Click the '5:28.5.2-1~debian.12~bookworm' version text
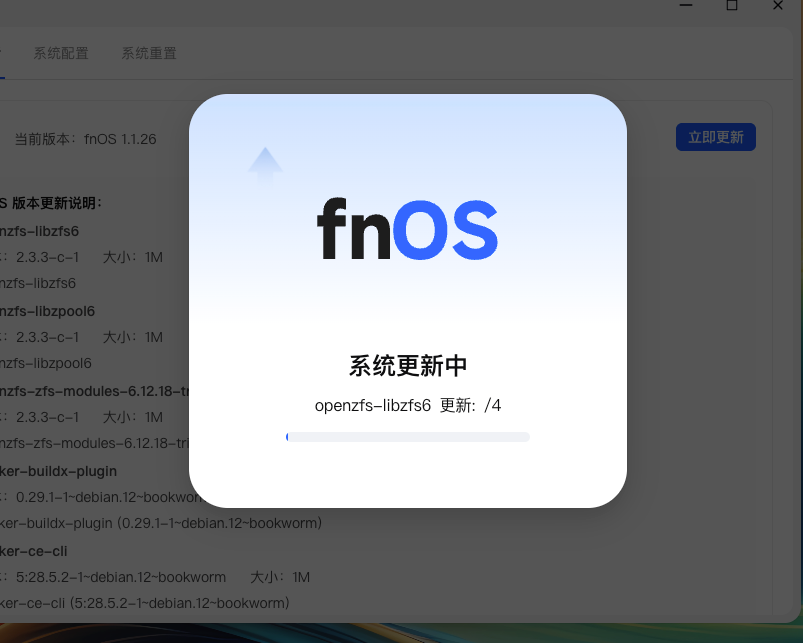This screenshot has width=803, height=643. click(x=121, y=577)
